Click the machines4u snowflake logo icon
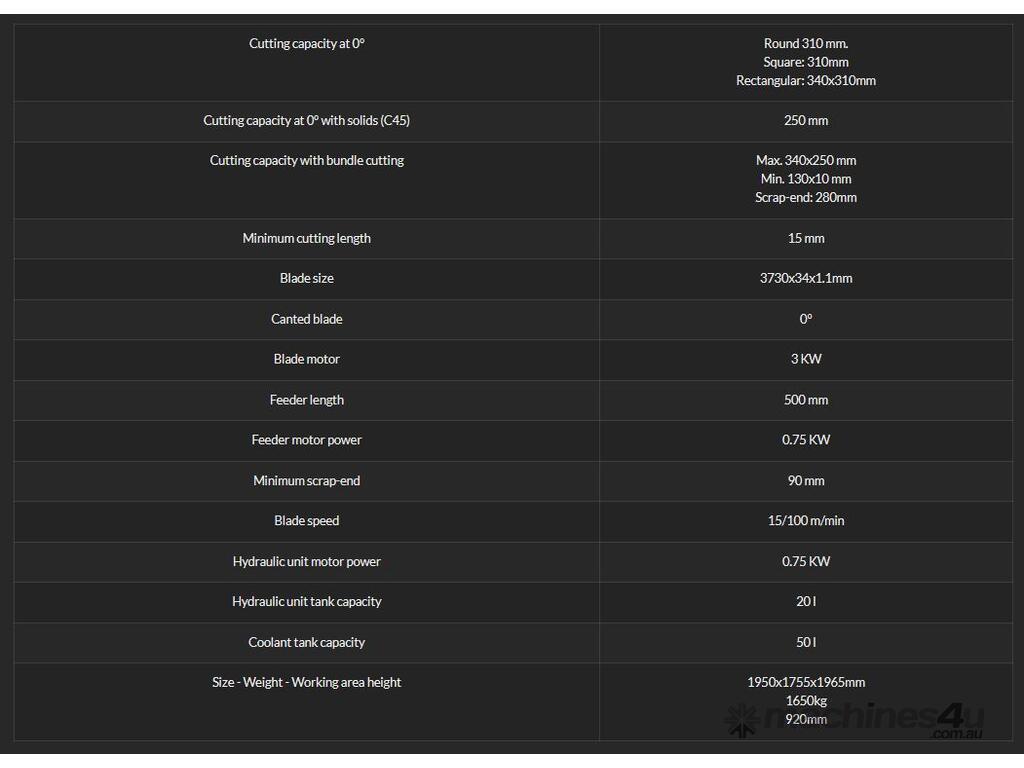 pyautogui.click(x=740, y=718)
